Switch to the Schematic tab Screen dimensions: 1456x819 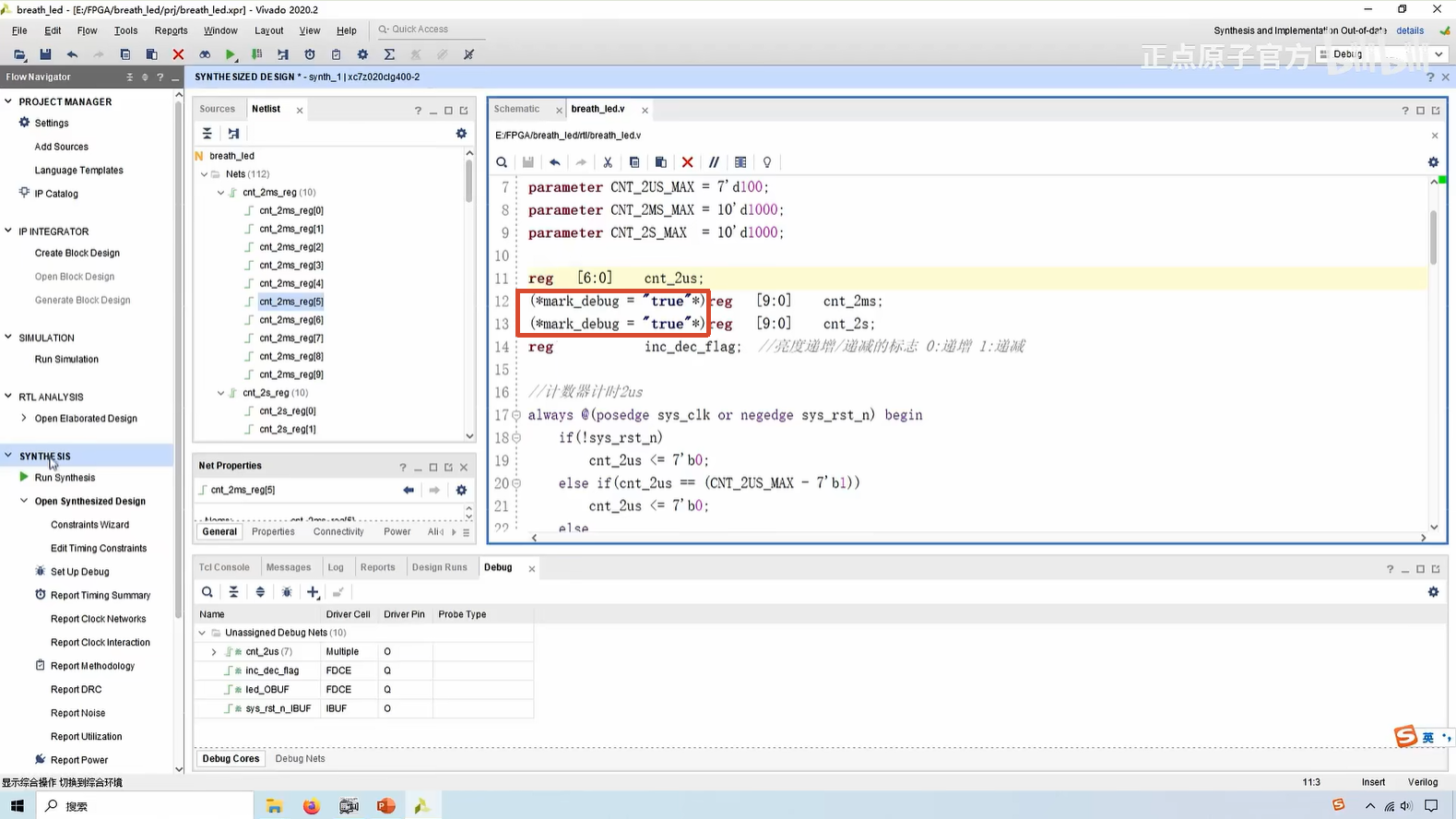click(516, 109)
